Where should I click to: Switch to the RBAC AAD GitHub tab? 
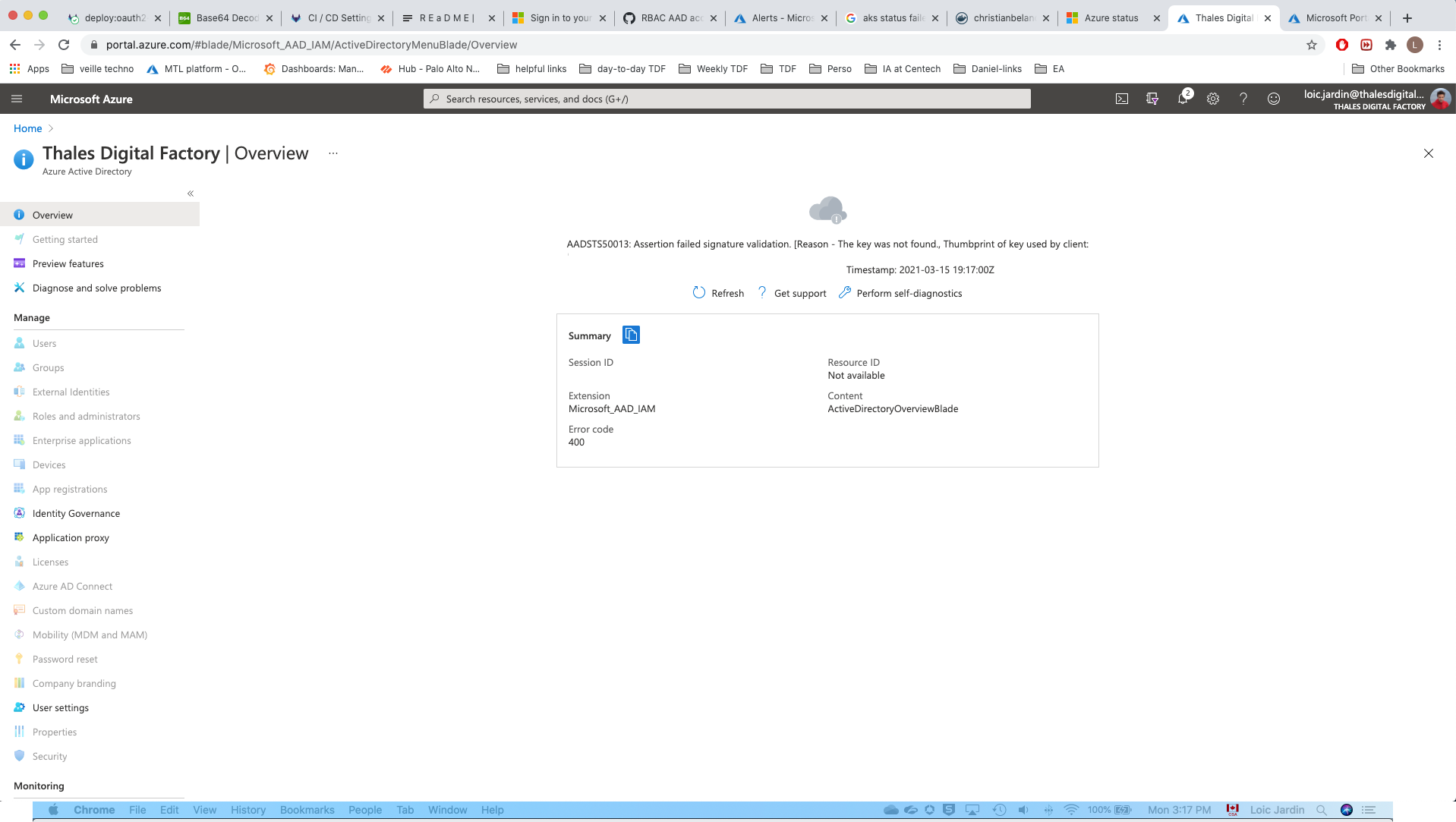click(x=670, y=17)
